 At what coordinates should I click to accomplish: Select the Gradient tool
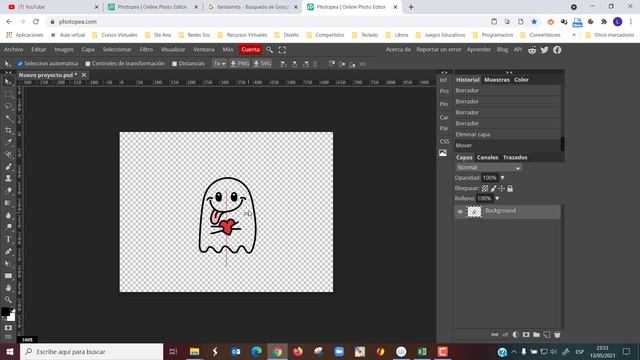[8, 203]
